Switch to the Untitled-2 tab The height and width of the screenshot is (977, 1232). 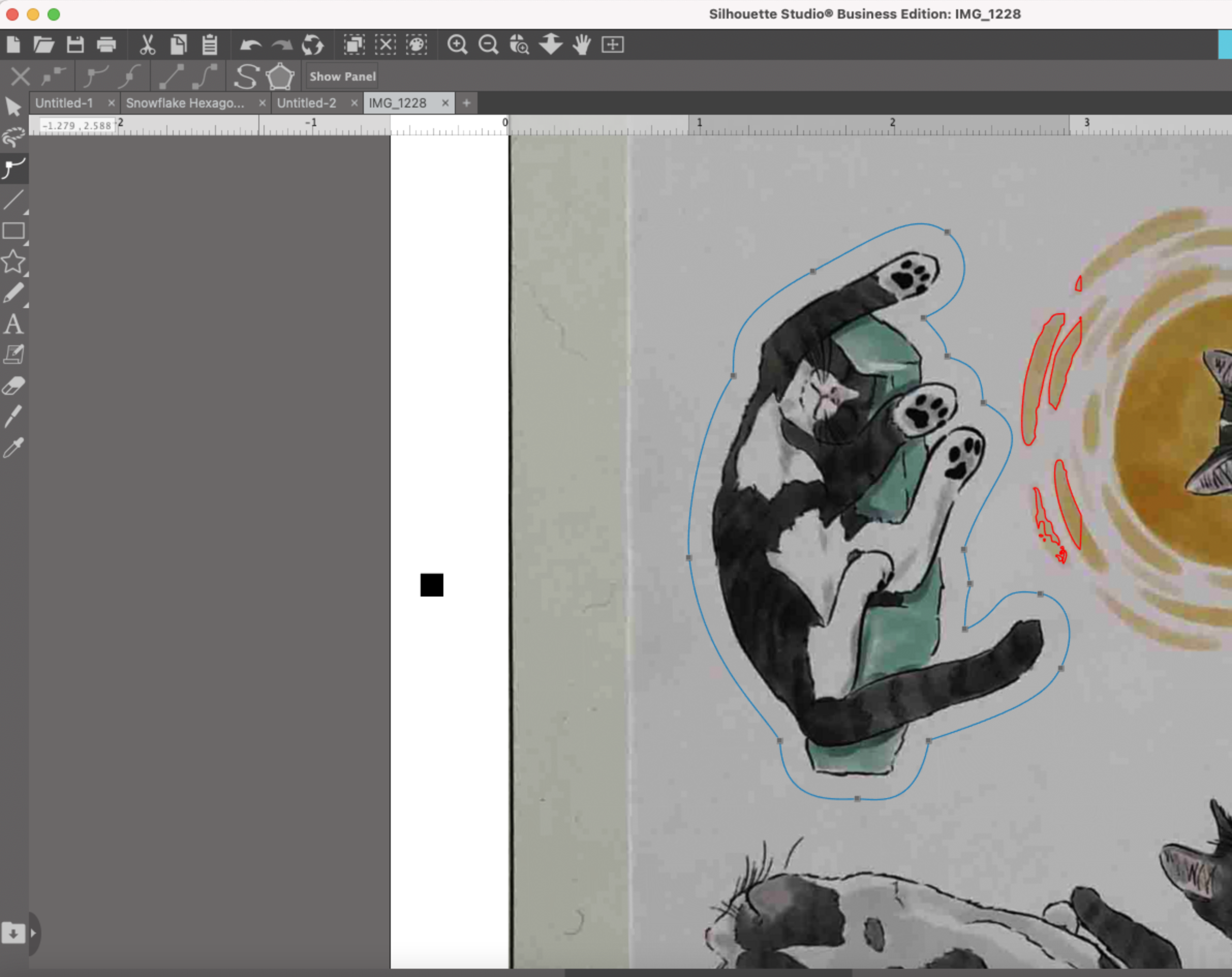[307, 103]
